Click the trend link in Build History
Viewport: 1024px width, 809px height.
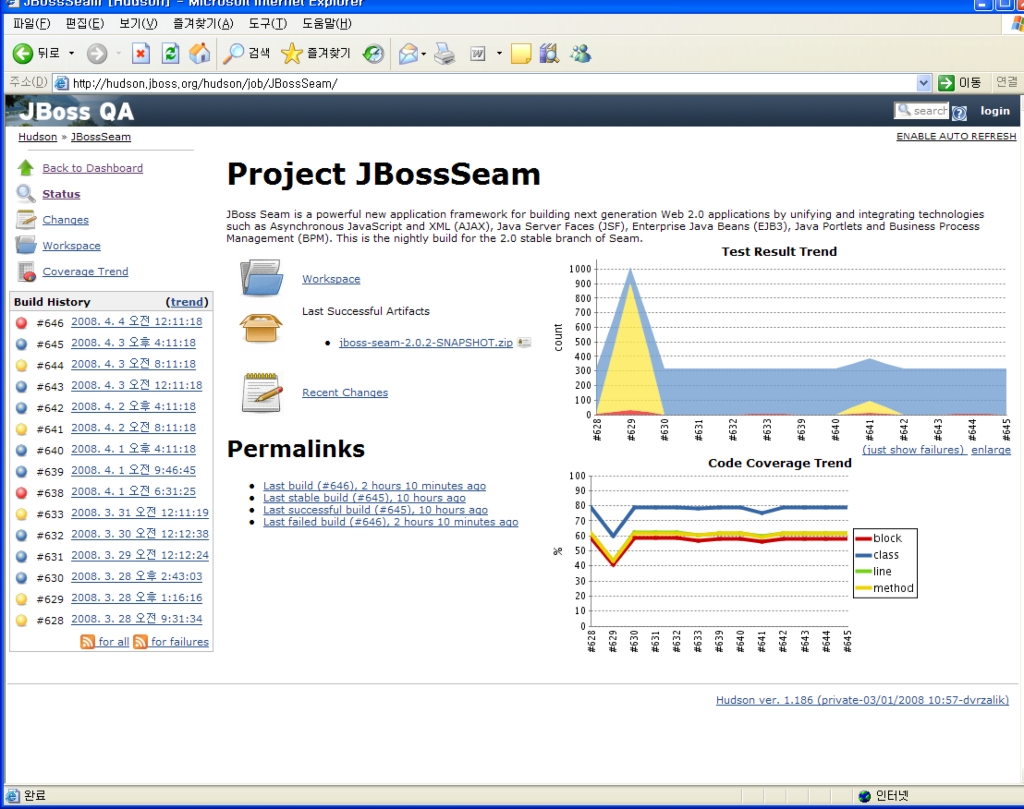coord(187,302)
